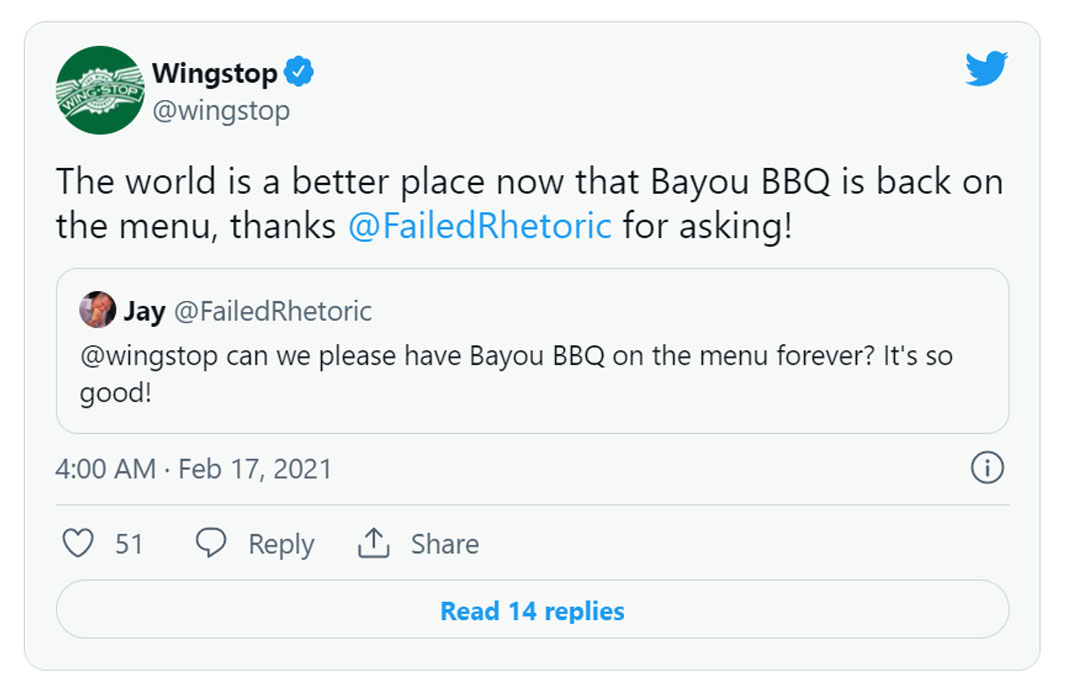Click the gray @FailedRhetoric handle beside Jay
This screenshot has width=1068, height=693.
pyautogui.click(x=273, y=311)
